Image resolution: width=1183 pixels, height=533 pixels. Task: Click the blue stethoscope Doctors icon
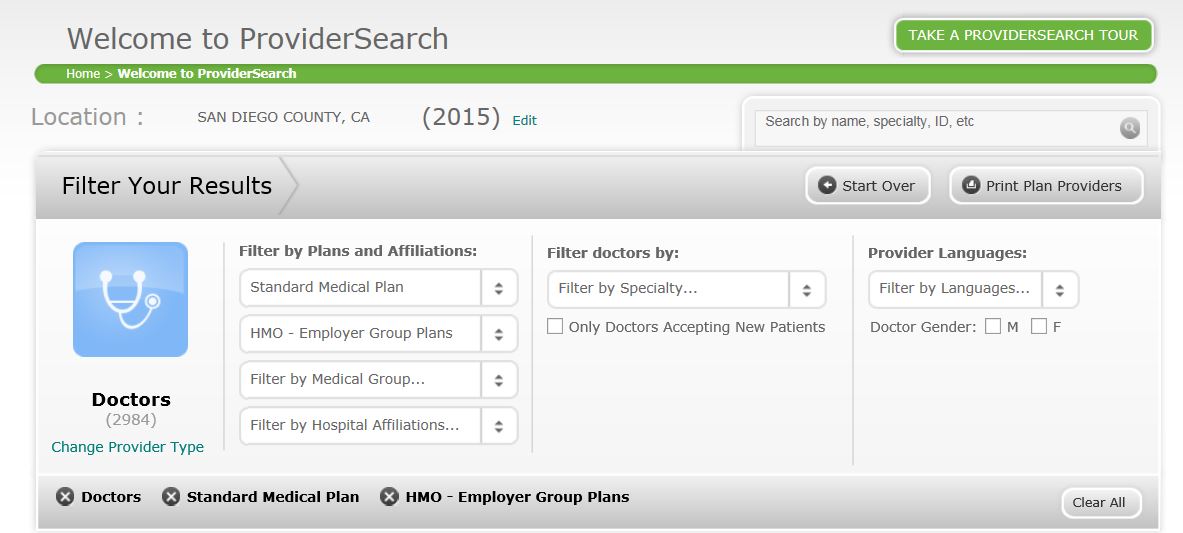(x=131, y=300)
